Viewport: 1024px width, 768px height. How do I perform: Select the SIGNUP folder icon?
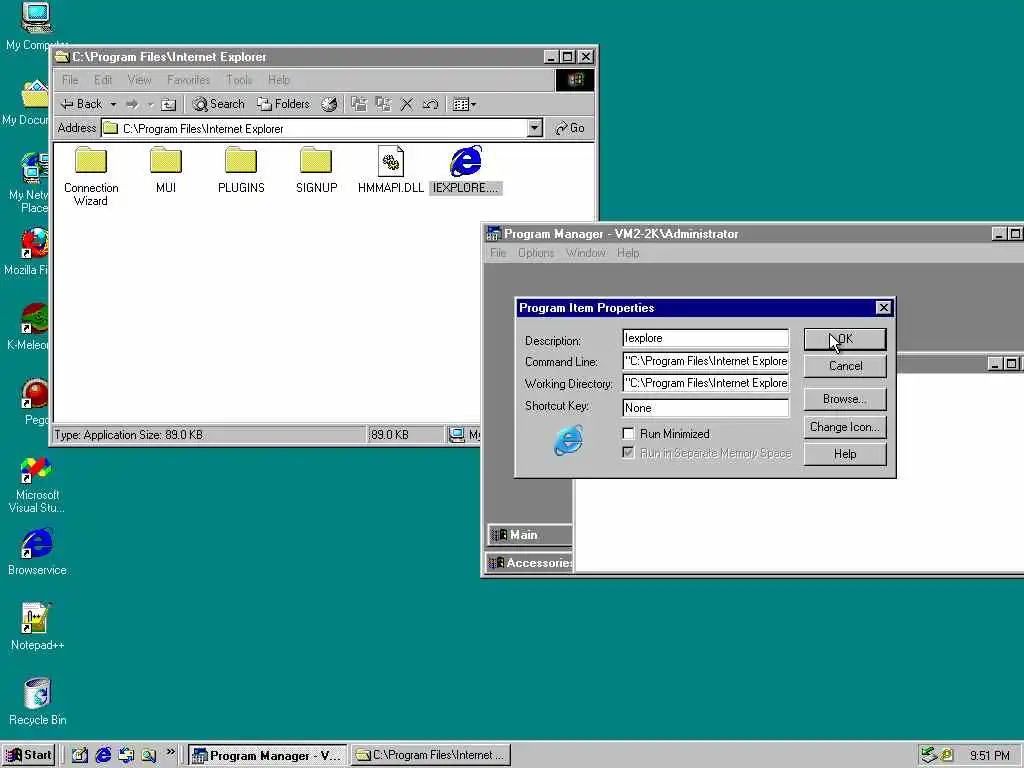[316, 161]
